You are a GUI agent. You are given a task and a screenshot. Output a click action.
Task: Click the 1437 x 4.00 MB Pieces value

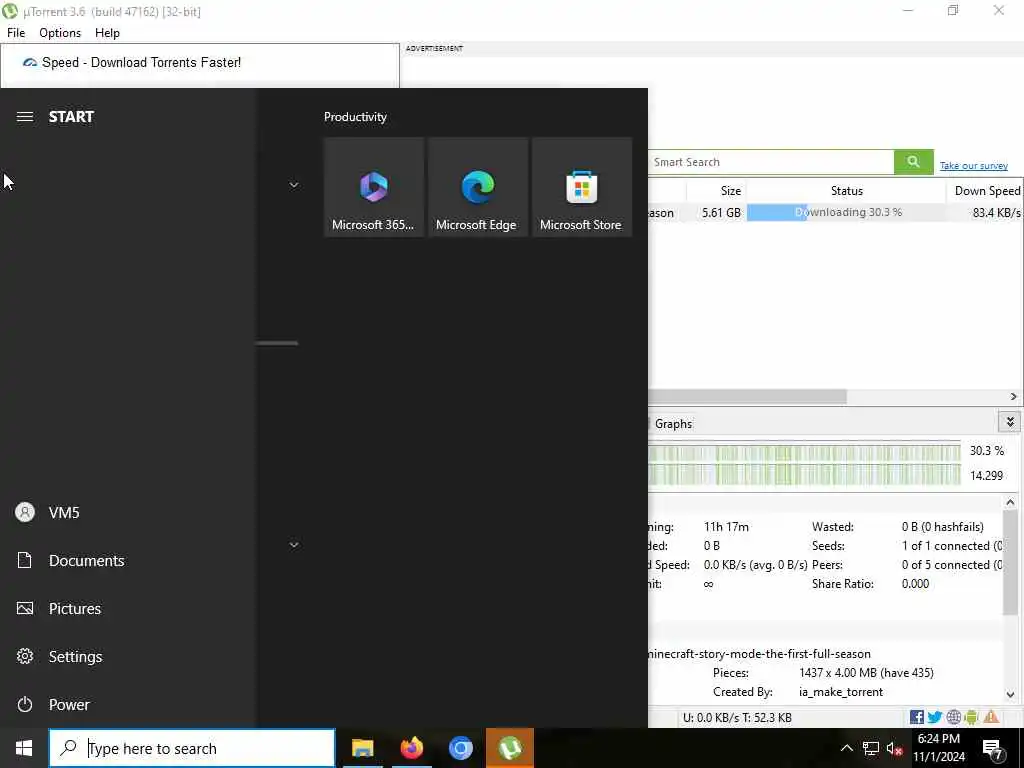pos(866,673)
